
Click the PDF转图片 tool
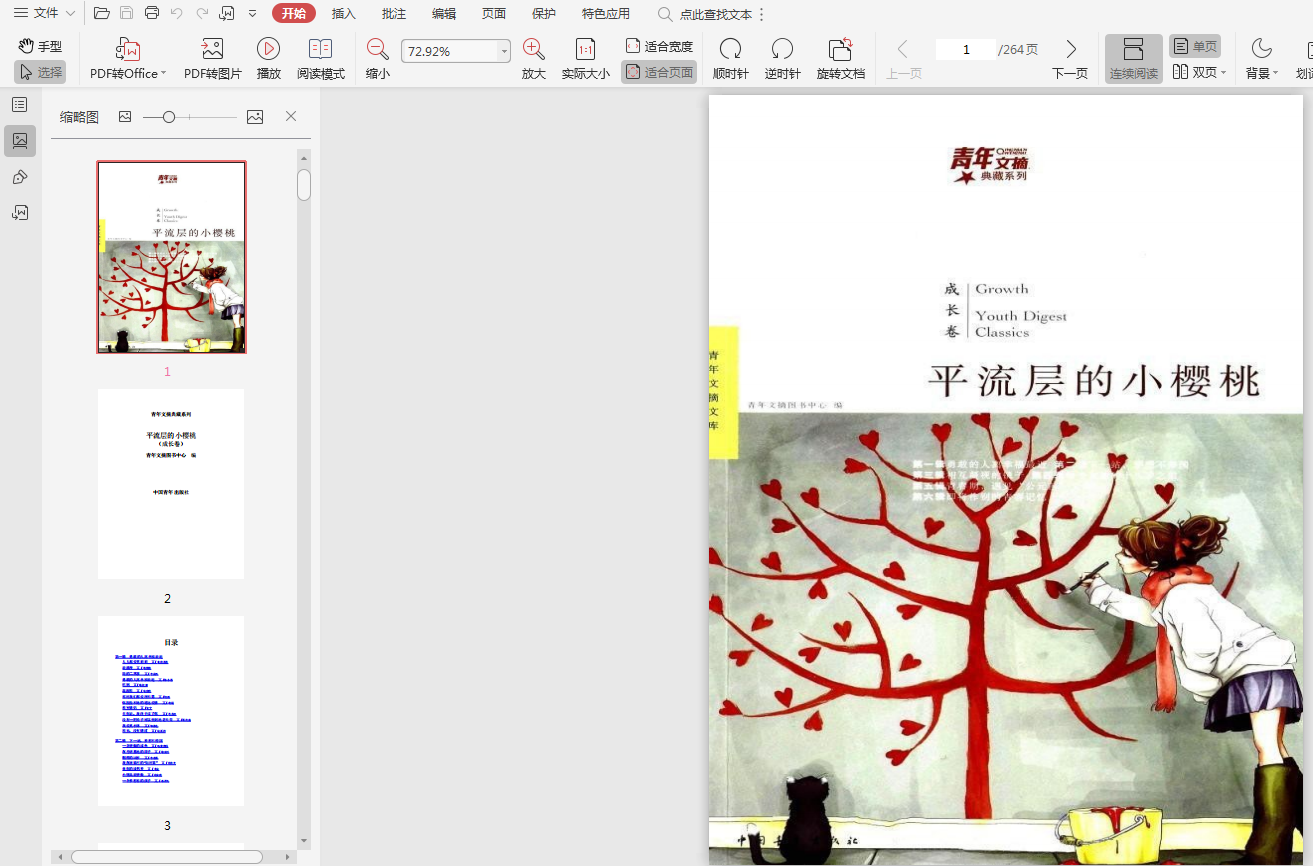(213, 60)
